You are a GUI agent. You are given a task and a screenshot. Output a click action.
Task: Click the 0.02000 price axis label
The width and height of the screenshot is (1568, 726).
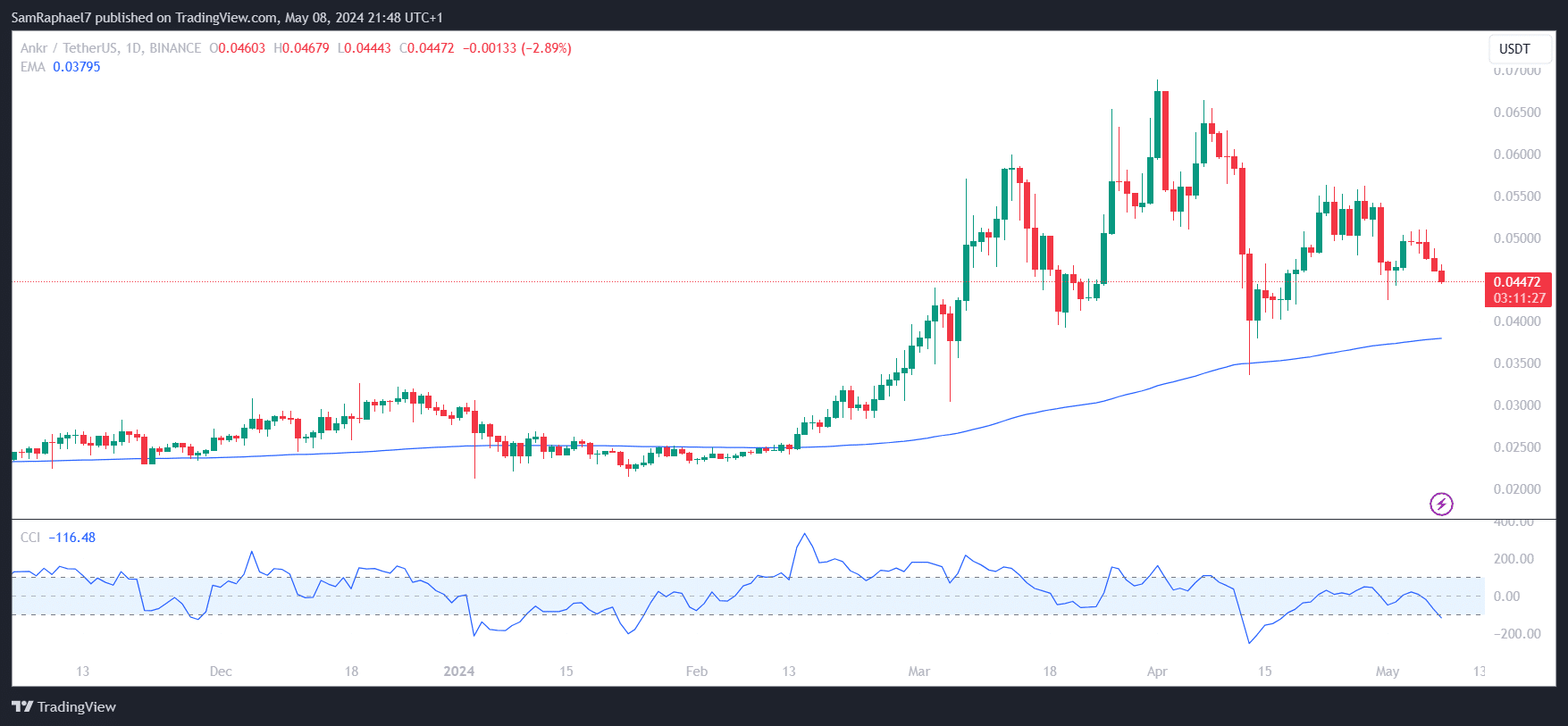tap(1517, 489)
